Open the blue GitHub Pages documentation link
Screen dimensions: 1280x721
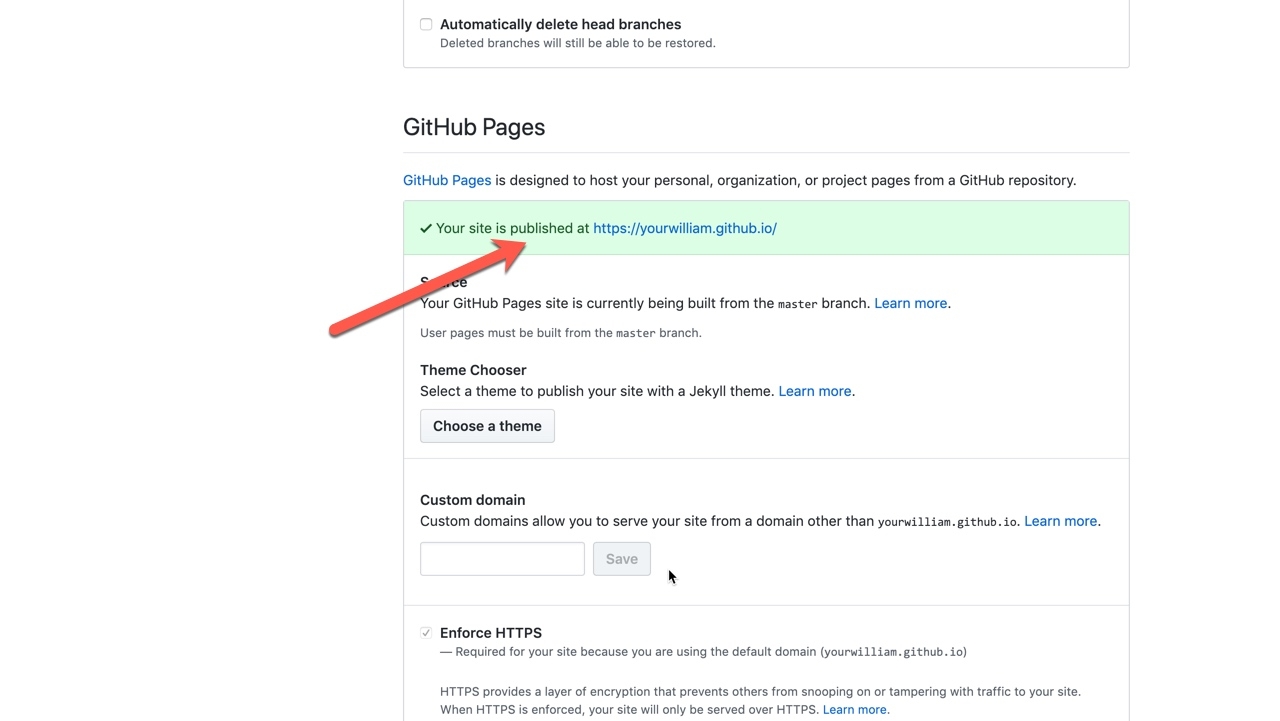point(446,180)
